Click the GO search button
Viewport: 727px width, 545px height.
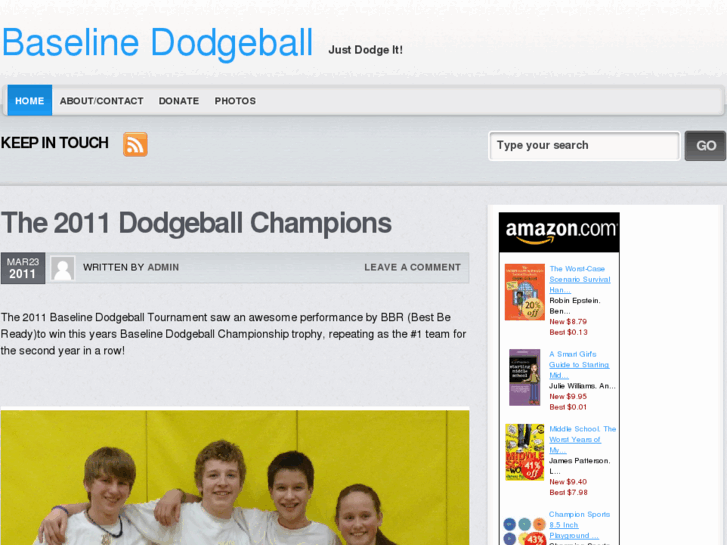pyautogui.click(x=706, y=146)
